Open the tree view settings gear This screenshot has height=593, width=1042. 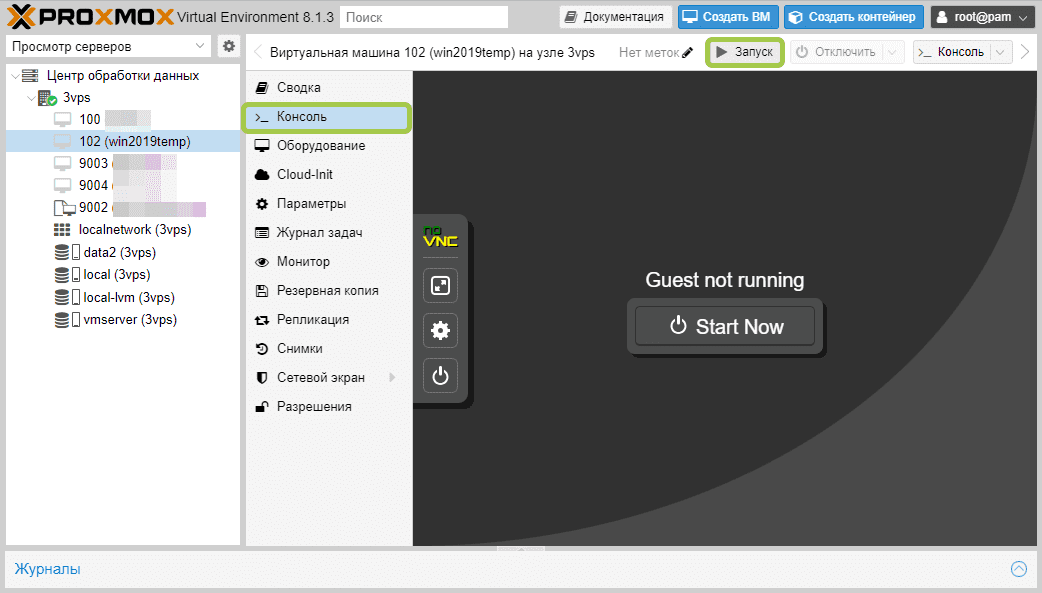(229, 46)
